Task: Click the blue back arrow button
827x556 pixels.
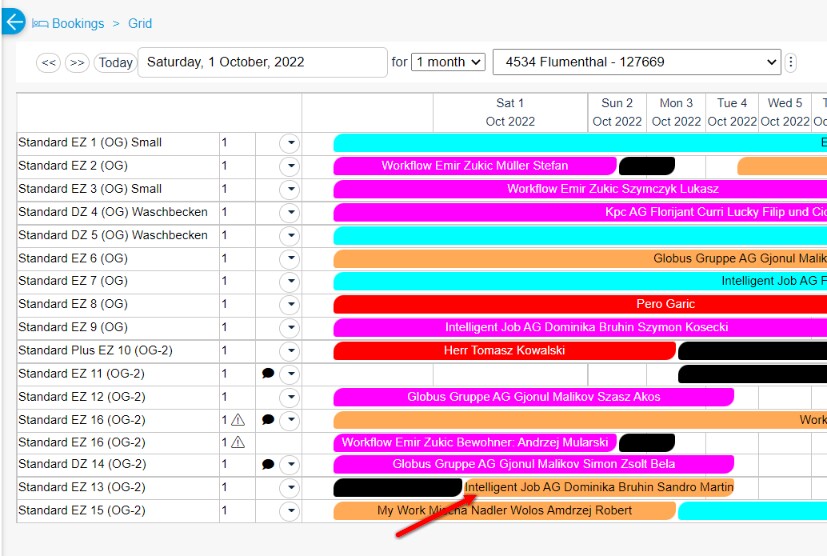Action: [x=13, y=22]
